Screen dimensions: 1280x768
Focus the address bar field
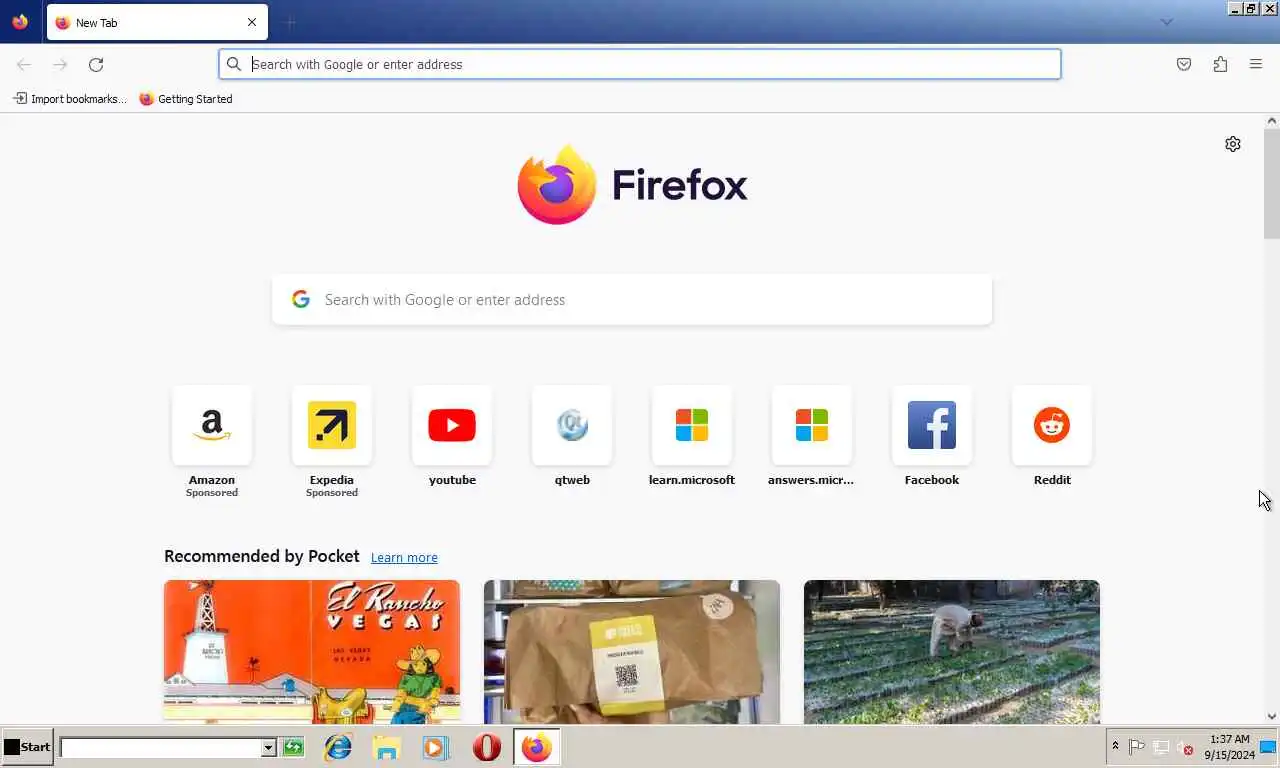point(640,64)
